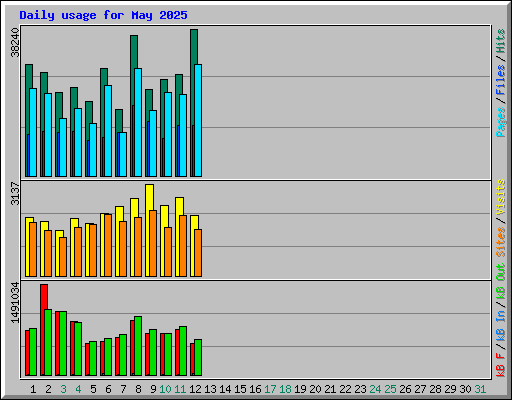Click day label 2 on the x-axis
Screen dimensions: 512x400
(48, 389)
